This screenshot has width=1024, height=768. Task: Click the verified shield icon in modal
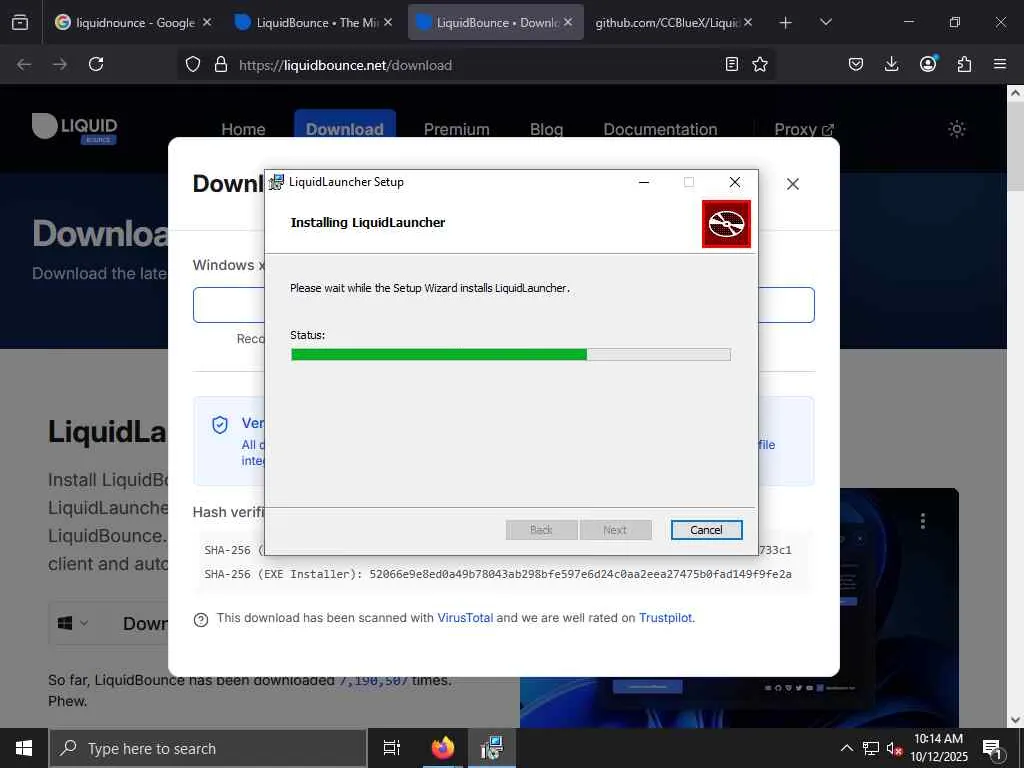click(220, 425)
